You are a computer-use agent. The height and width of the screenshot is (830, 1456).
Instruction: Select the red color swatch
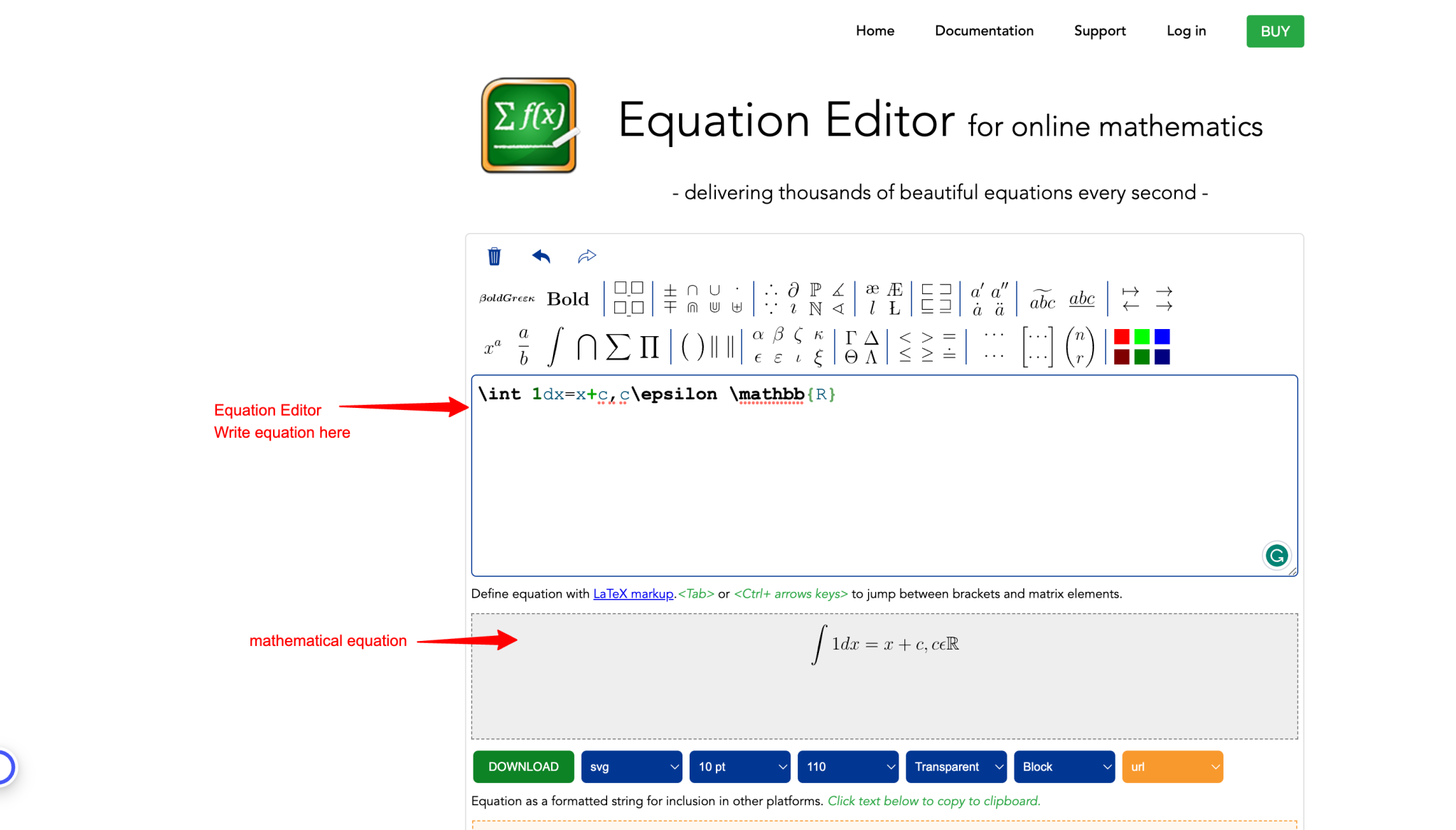point(1121,336)
